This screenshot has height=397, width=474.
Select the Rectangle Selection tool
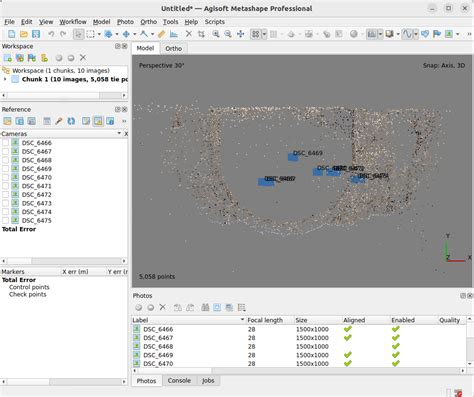point(90,34)
